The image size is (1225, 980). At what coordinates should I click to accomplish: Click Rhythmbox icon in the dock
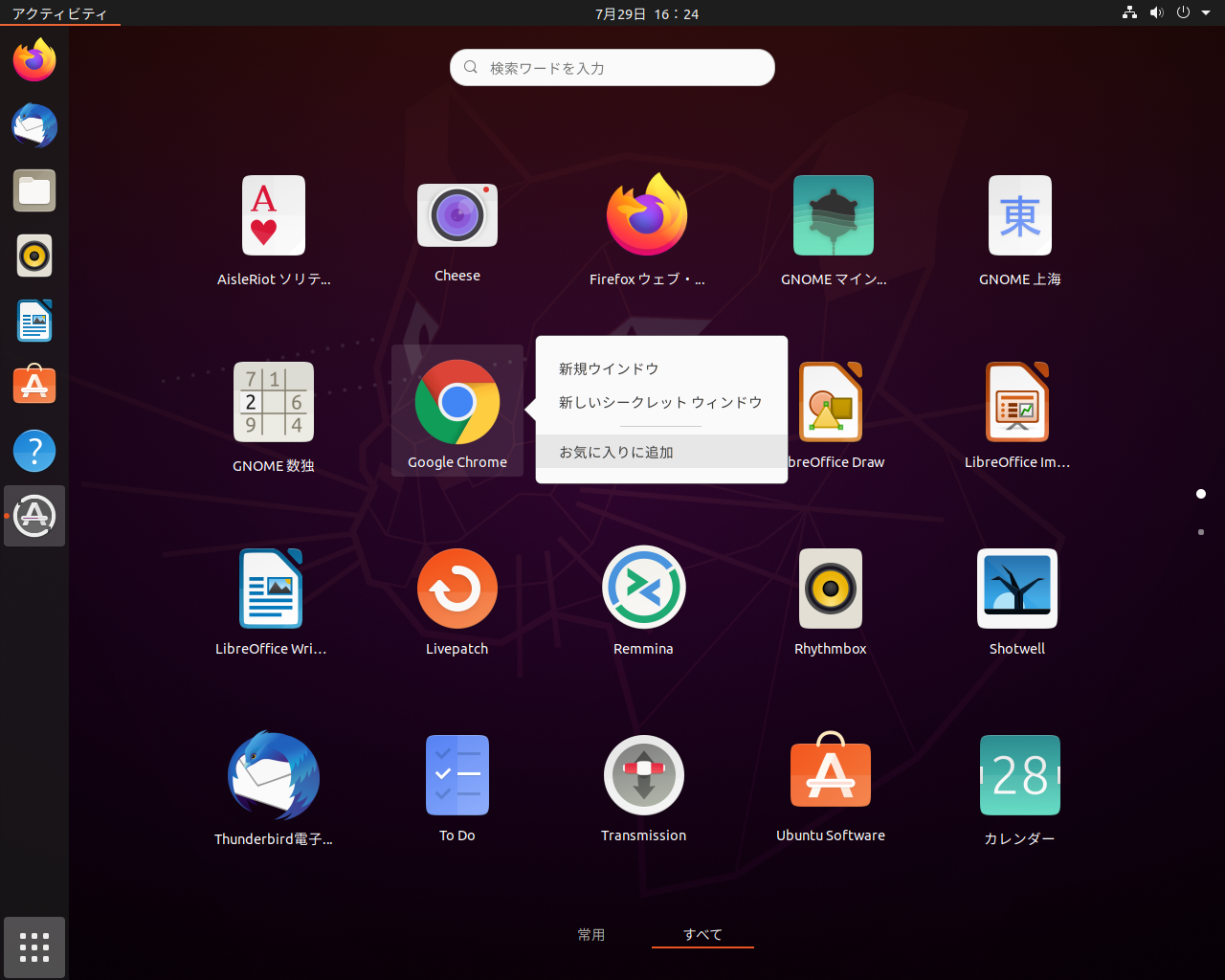point(34,256)
